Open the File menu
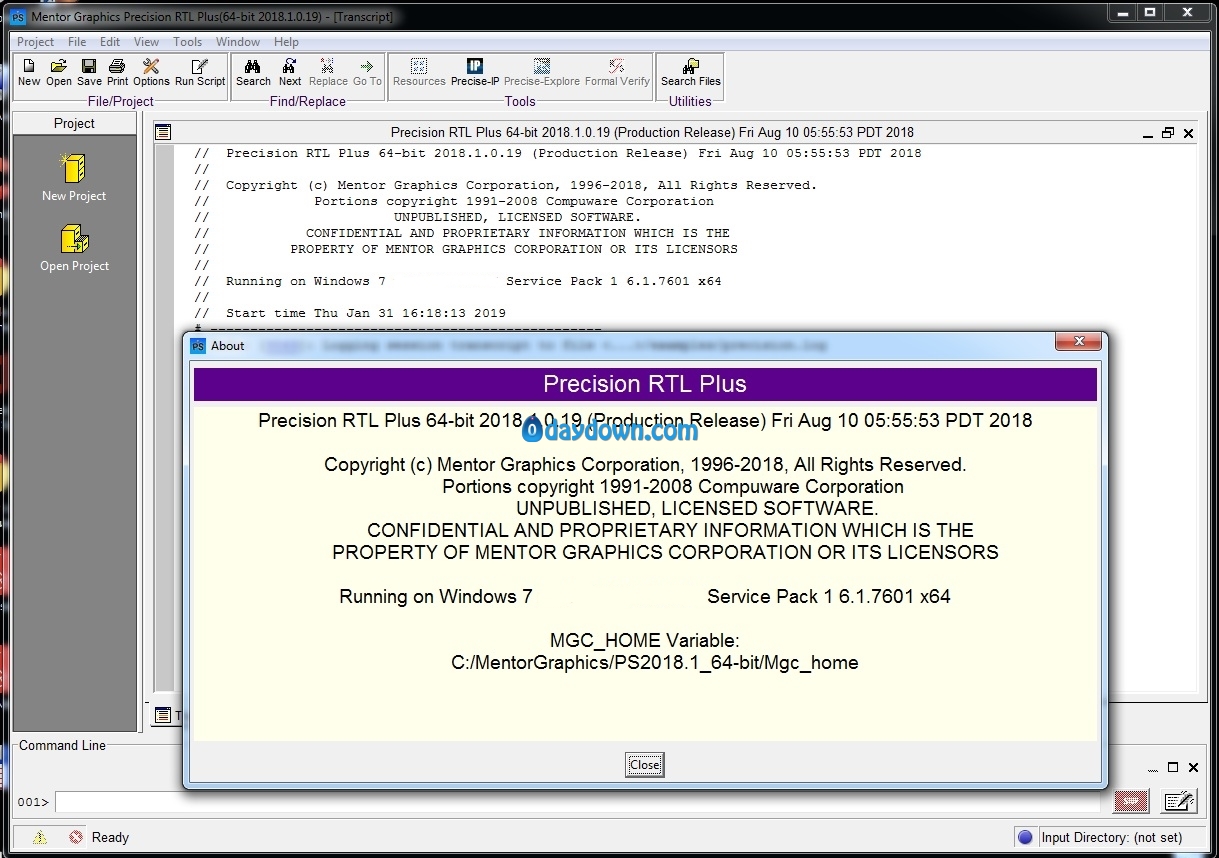 [x=77, y=42]
